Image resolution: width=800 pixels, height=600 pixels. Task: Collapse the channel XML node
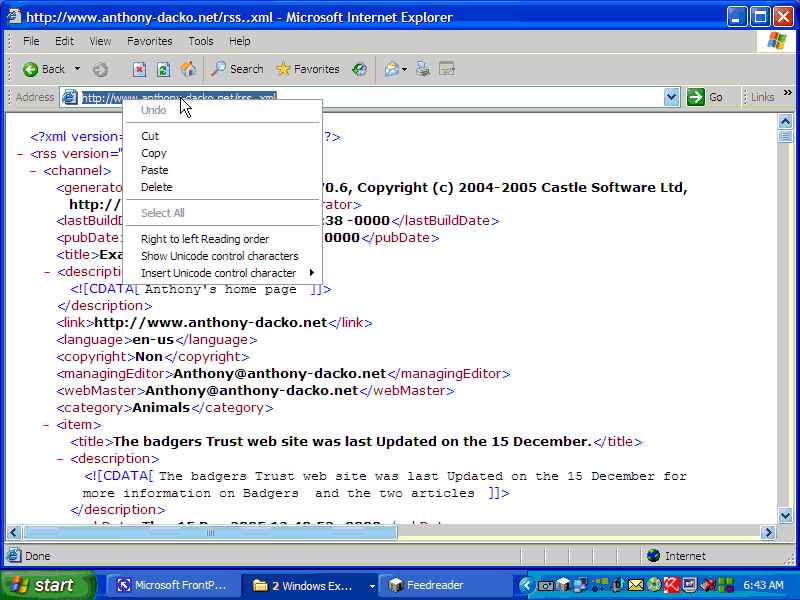[x=33, y=171]
